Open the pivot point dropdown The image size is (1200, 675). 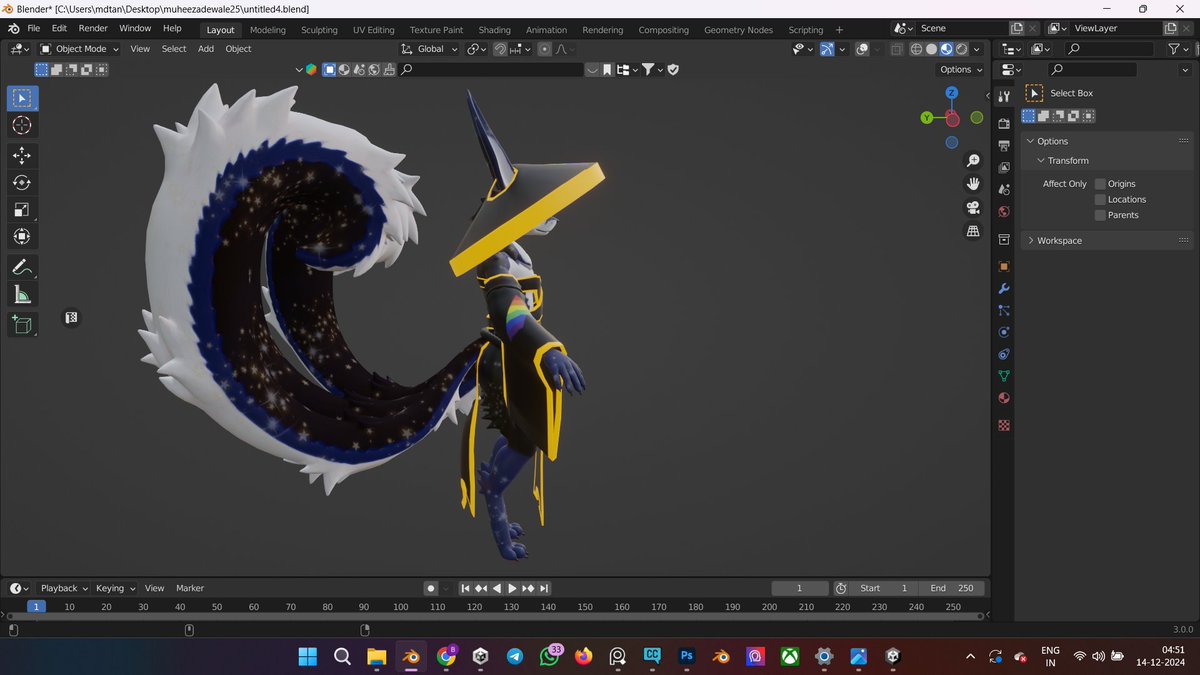(x=477, y=49)
